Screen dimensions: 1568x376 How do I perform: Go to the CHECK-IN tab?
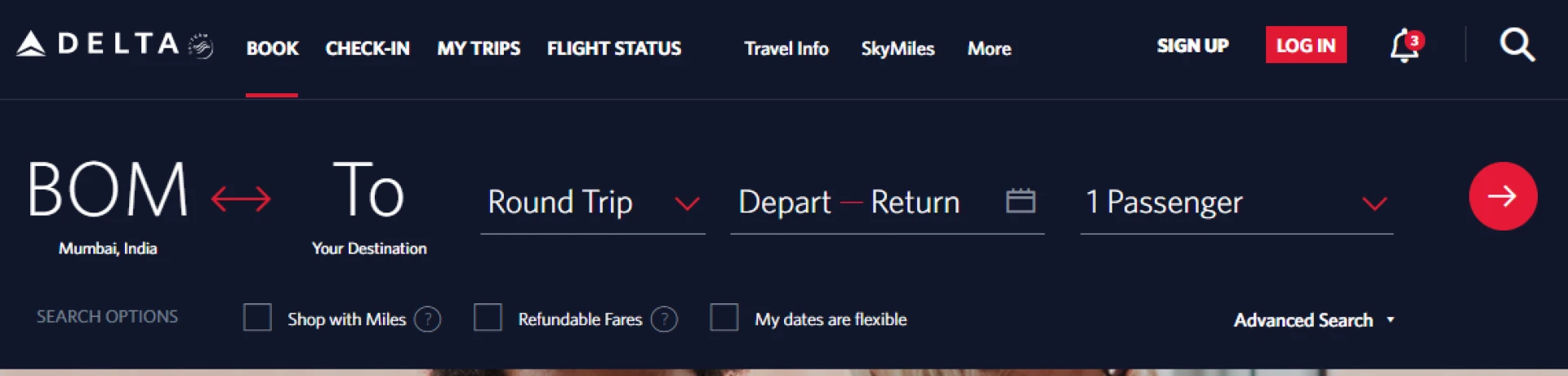(367, 49)
